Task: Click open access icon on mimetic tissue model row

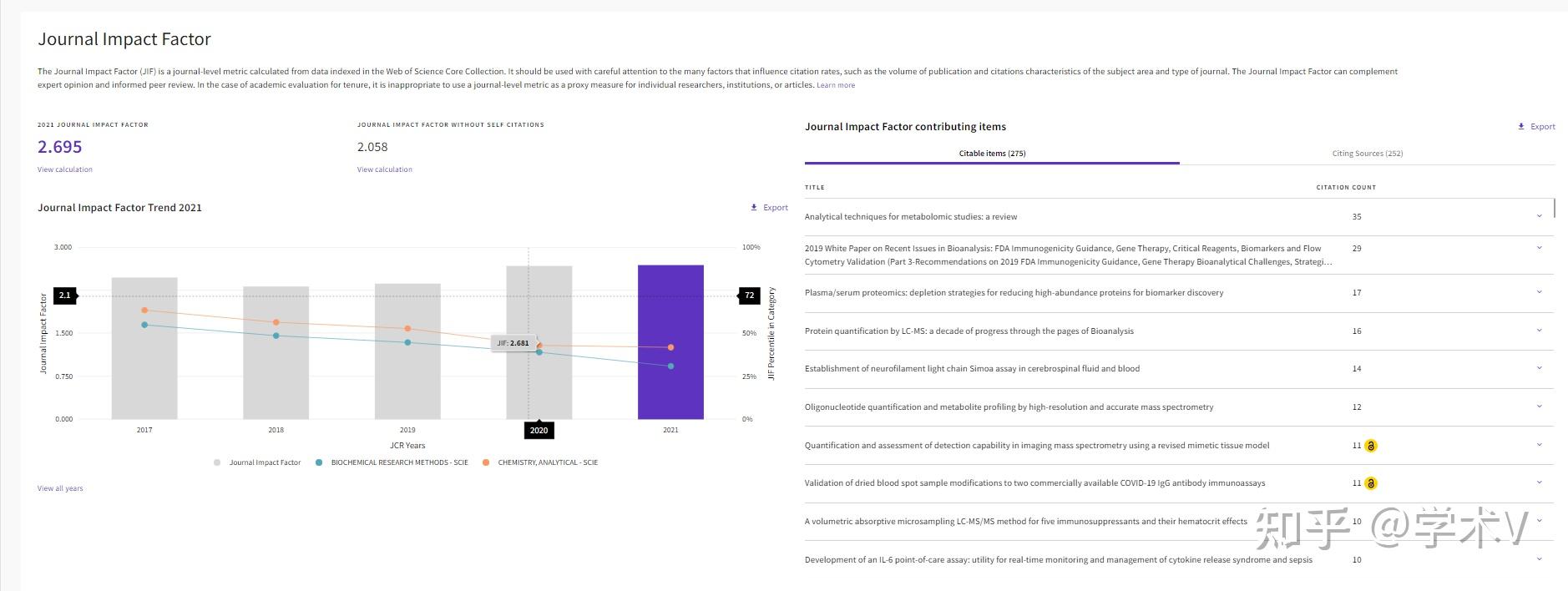Action: pyautogui.click(x=1370, y=446)
